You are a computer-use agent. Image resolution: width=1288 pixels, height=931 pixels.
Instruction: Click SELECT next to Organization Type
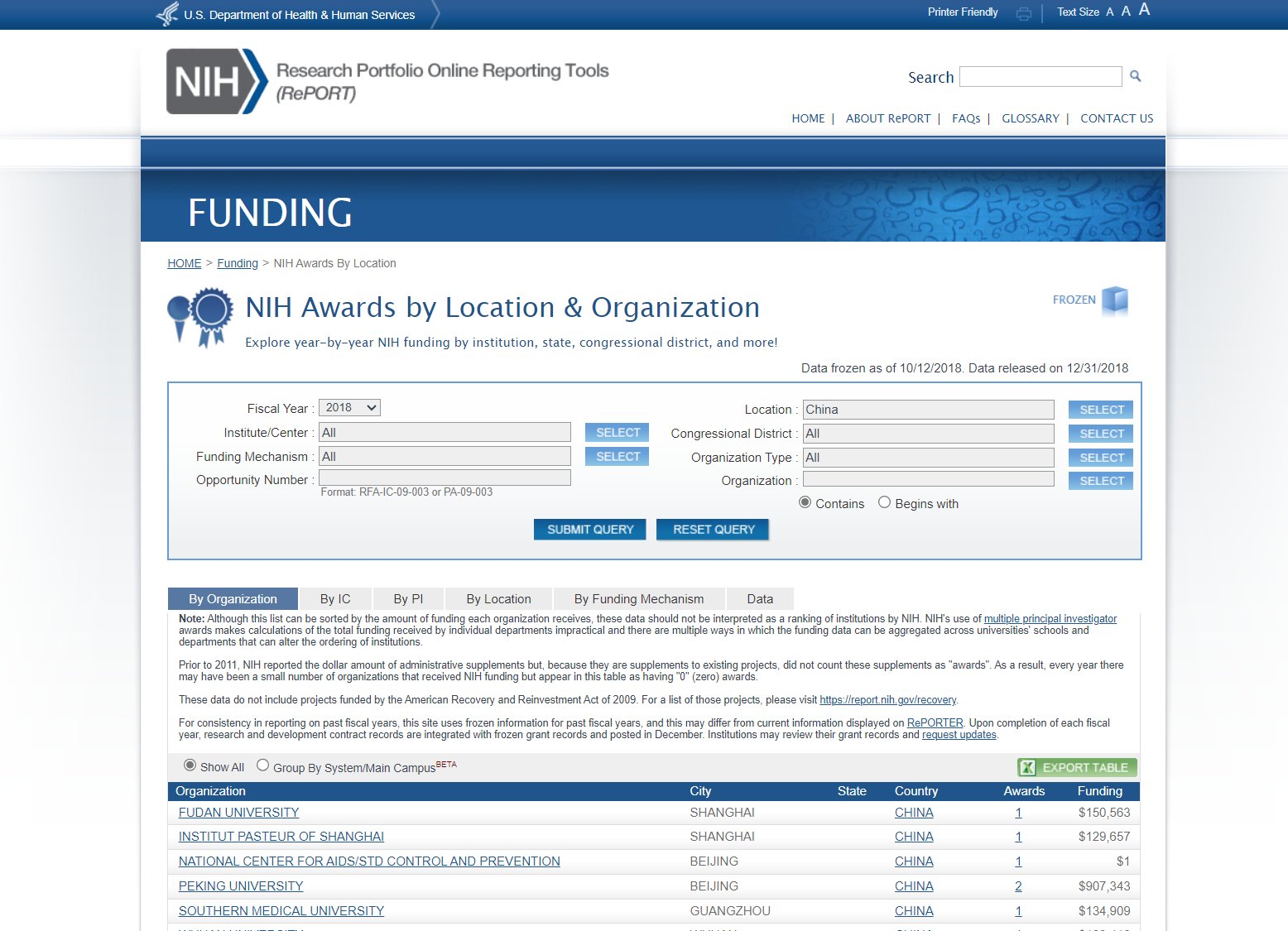tap(1101, 458)
